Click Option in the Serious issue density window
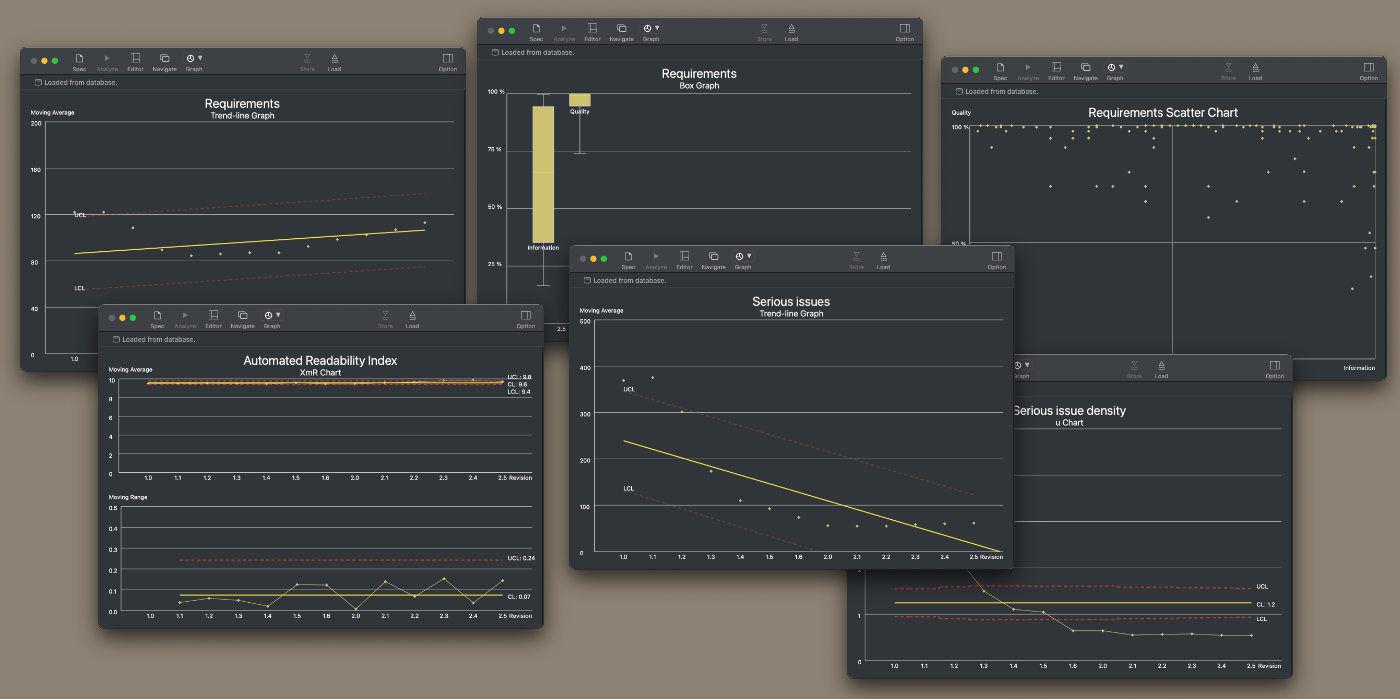Image resolution: width=1400 pixels, height=699 pixels. 1274,369
